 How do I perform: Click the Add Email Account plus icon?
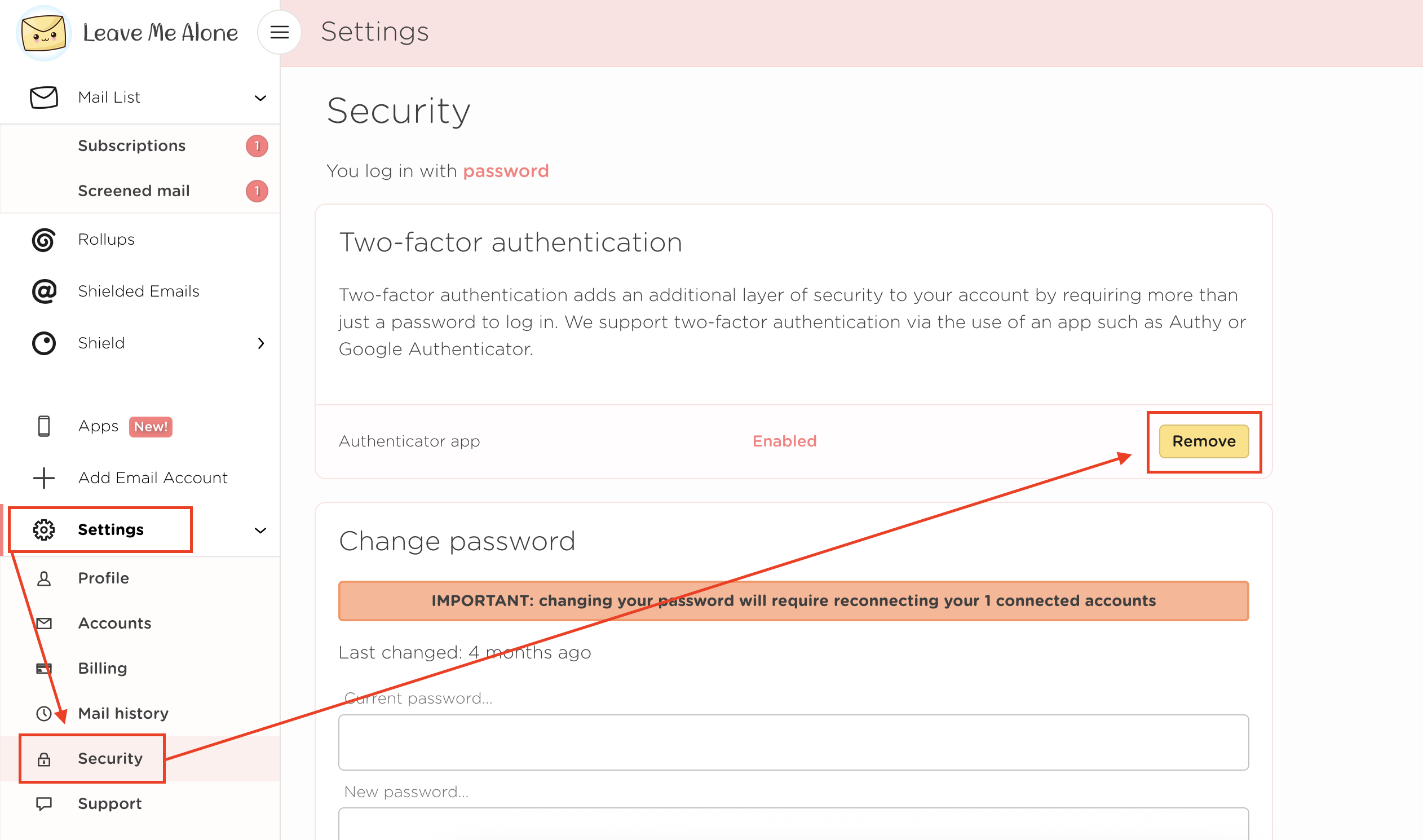point(43,478)
